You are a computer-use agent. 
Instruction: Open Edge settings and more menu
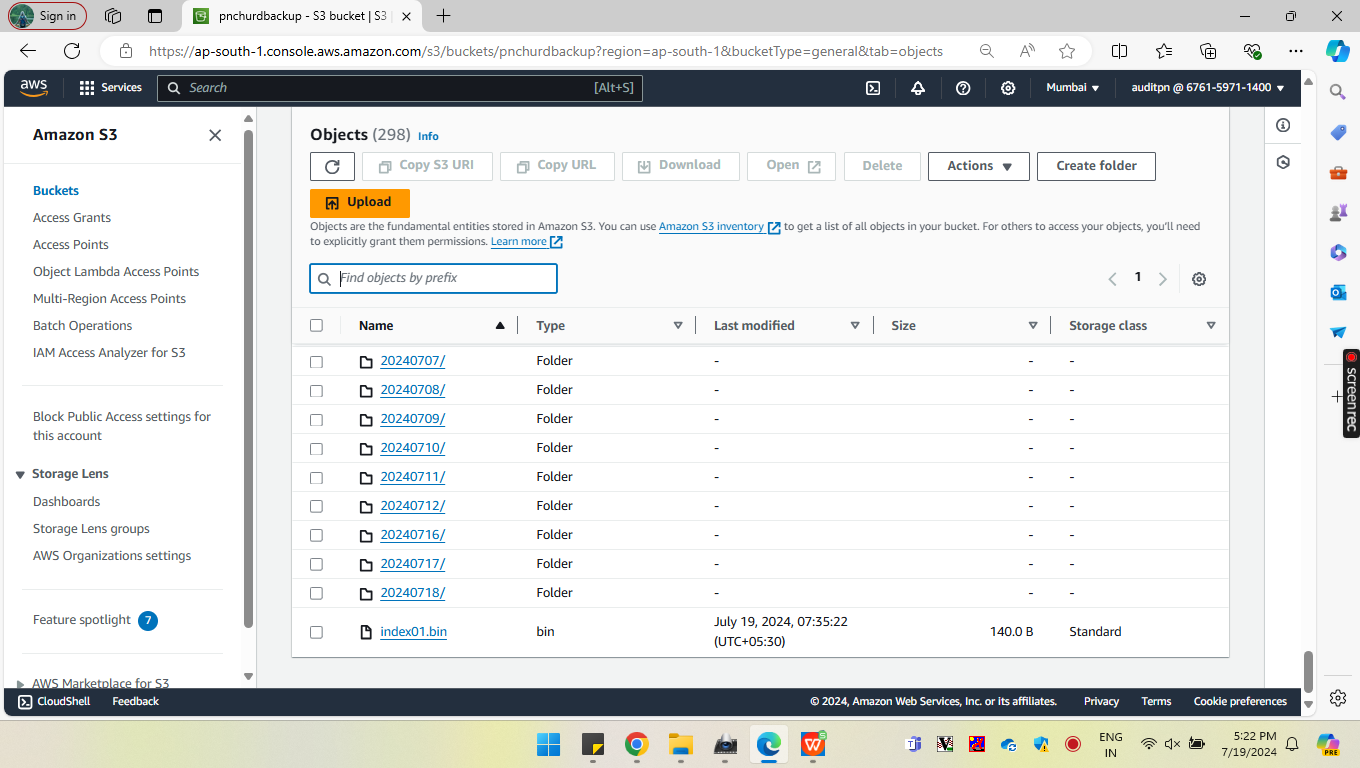point(1296,51)
